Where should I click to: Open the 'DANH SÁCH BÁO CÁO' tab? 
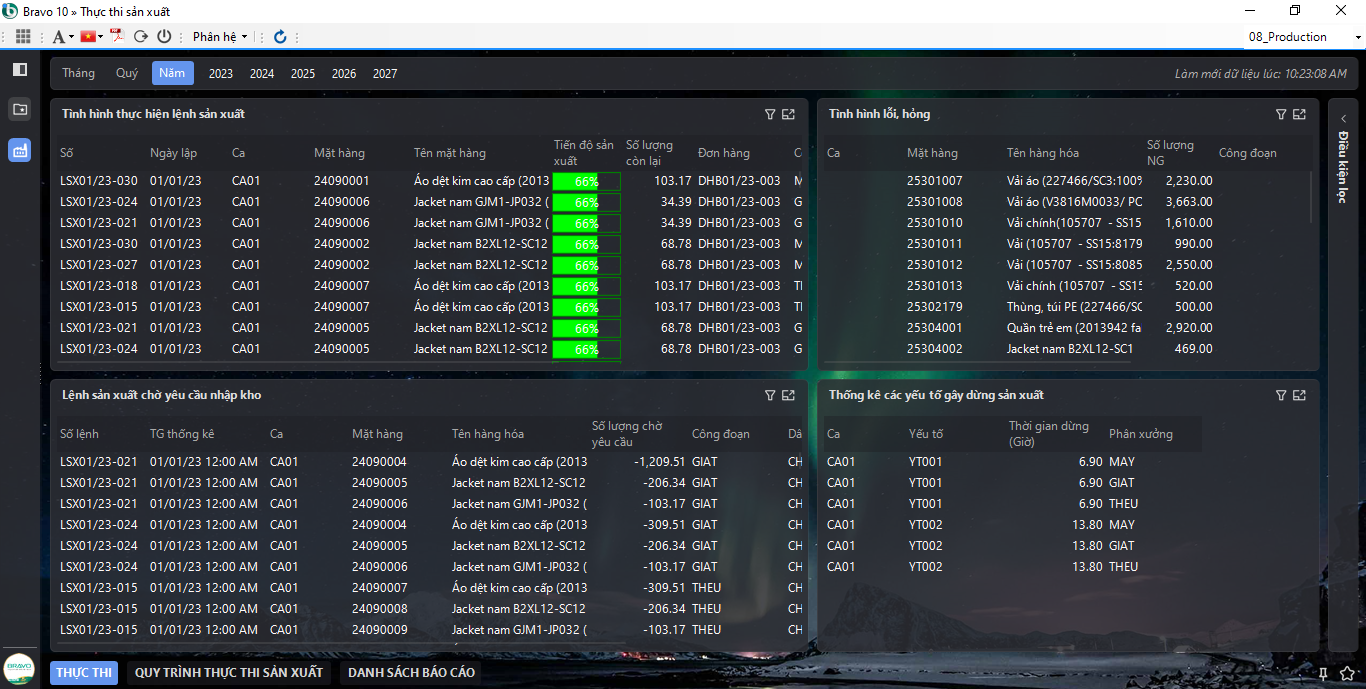(x=411, y=673)
